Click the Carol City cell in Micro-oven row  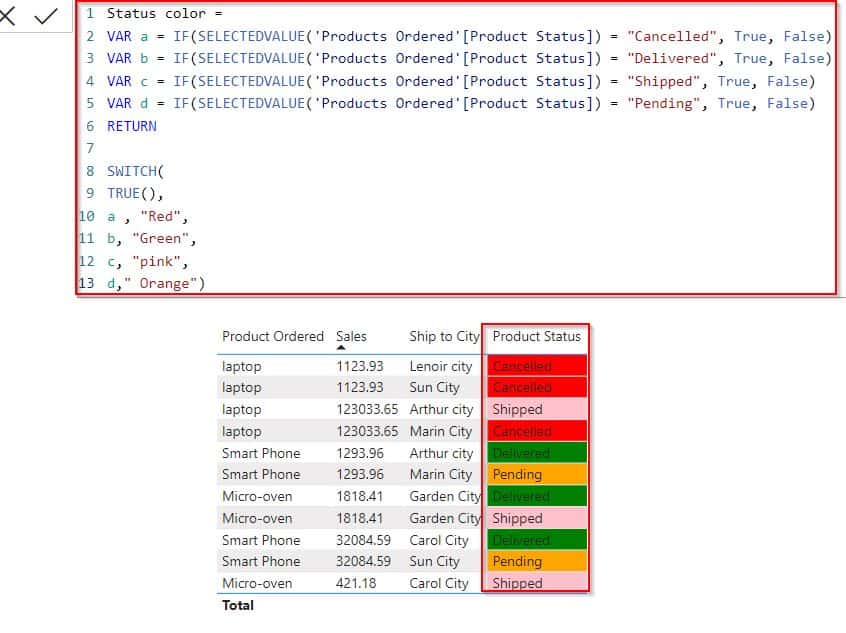tap(439, 583)
